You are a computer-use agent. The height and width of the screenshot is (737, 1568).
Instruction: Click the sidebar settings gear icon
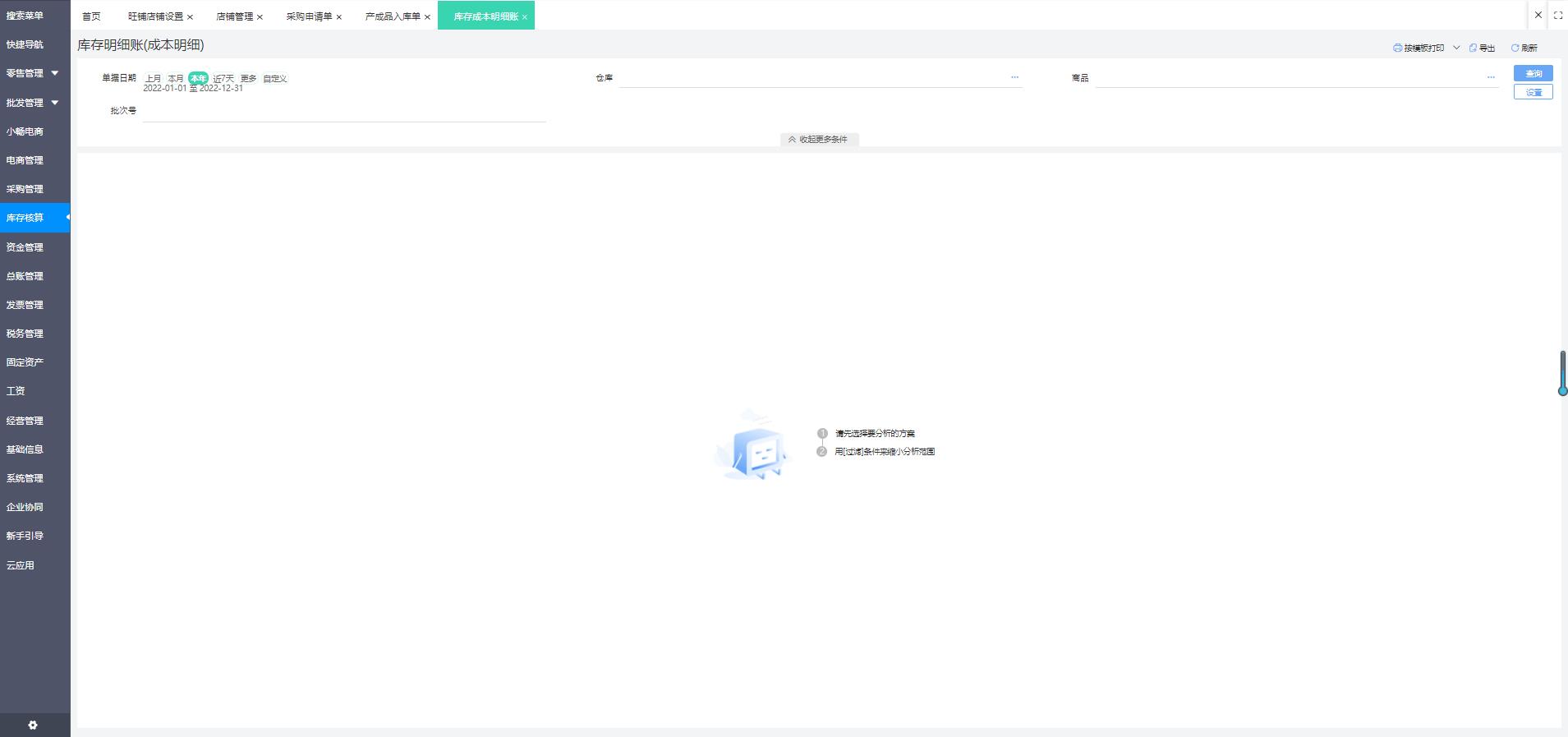pyautogui.click(x=33, y=725)
